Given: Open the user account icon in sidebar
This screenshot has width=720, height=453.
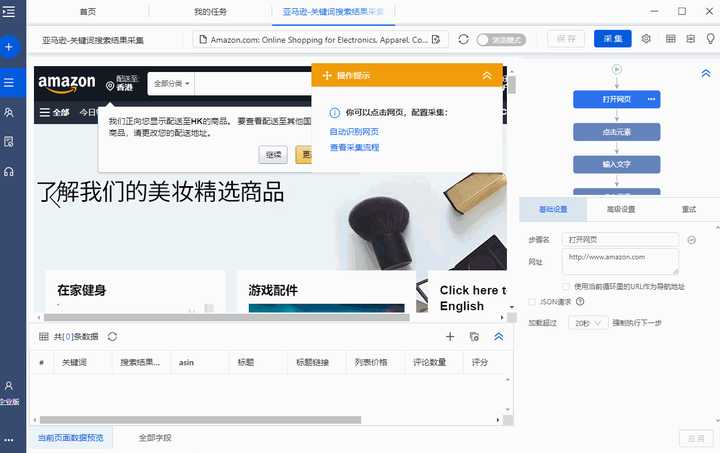Looking at the screenshot, I should [9, 386].
